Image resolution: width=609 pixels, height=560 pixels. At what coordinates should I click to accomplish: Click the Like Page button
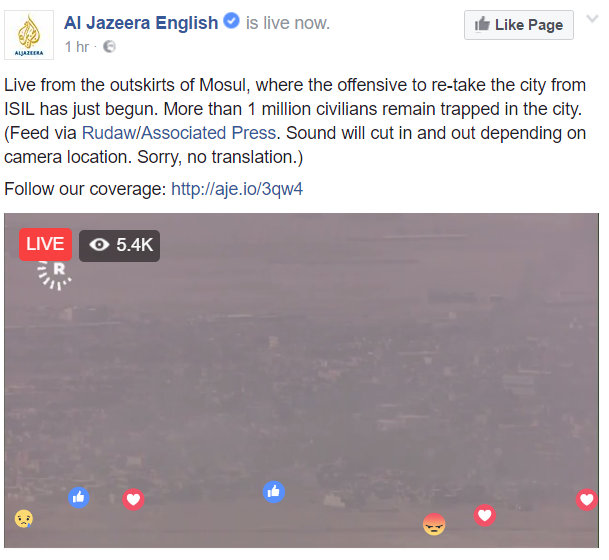tap(519, 25)
